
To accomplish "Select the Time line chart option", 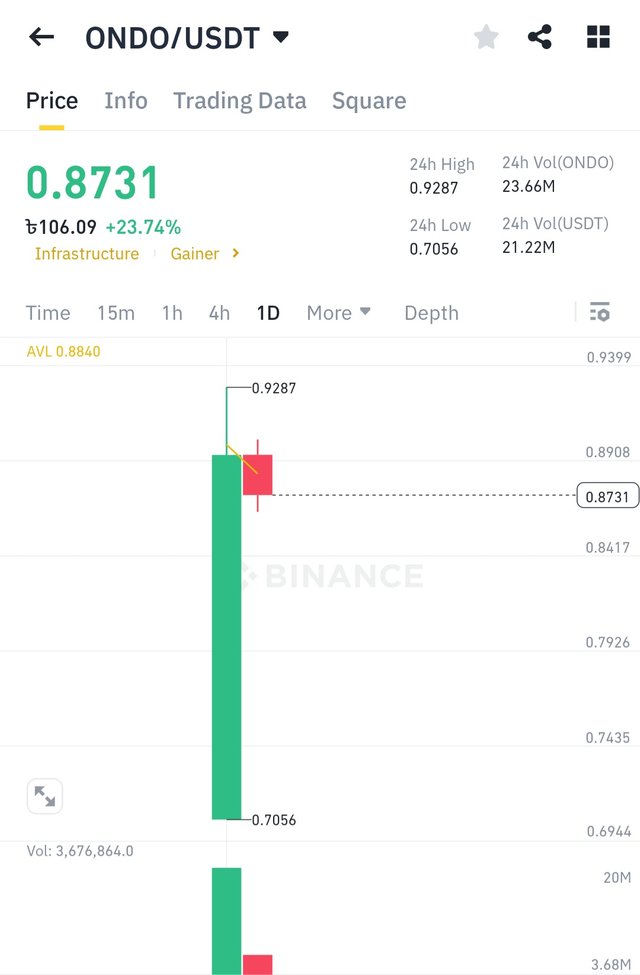I will [x=48, y=313].
